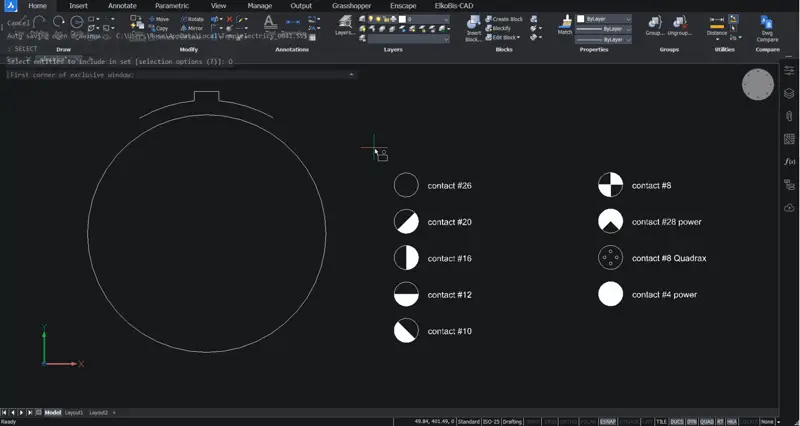800x426 pixels.
Task: Click the Ungroup tool icon
Action: [x=680, y=26]
